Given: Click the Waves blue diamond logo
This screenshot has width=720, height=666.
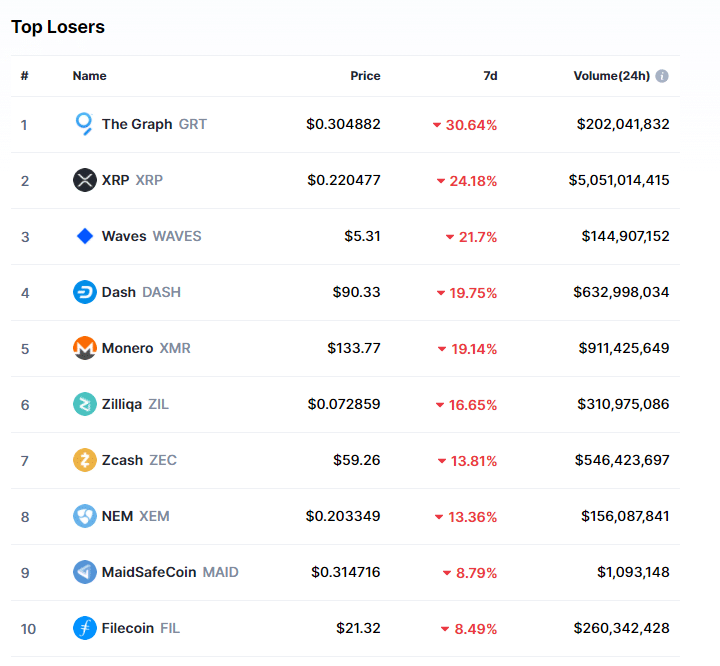Looking at the screenshot, I should point(85,236).
